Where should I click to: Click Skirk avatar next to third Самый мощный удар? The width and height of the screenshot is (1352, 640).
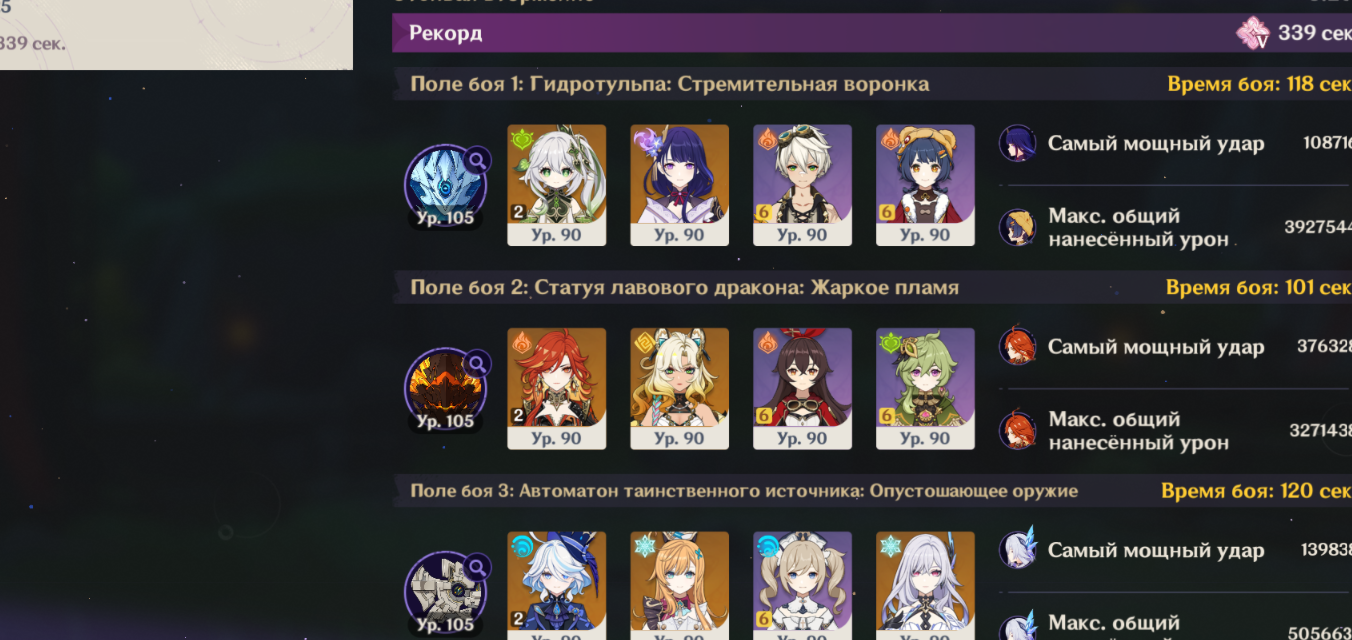pos(1017,550)
